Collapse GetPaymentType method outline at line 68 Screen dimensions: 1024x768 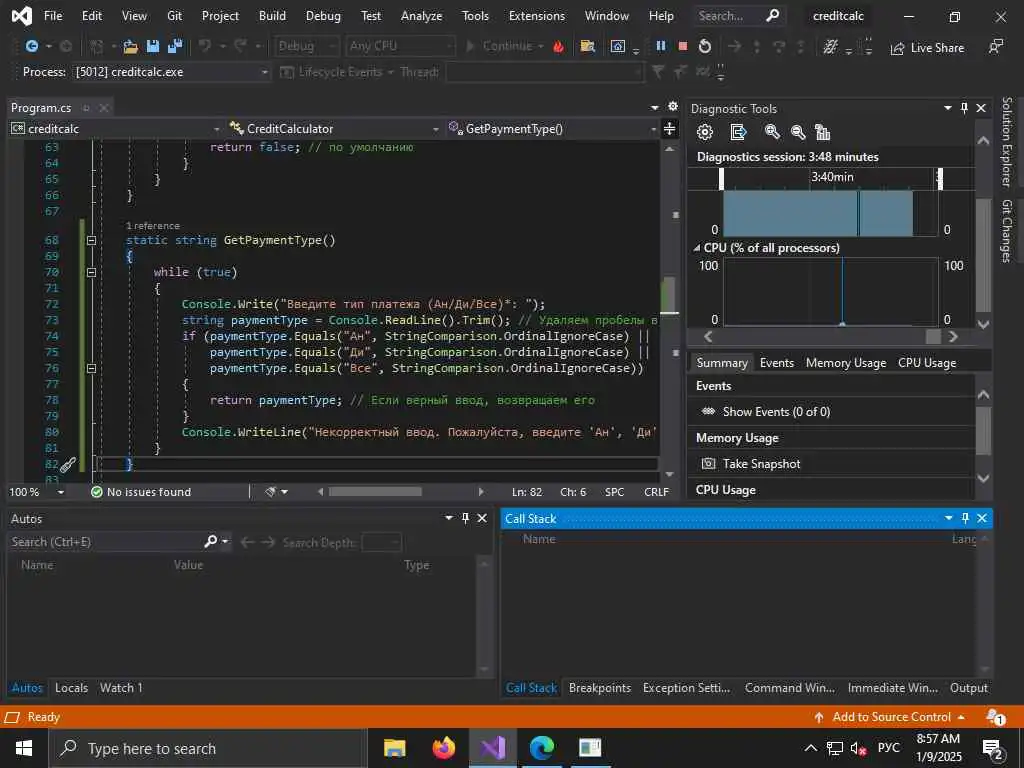tap(91, 240)
